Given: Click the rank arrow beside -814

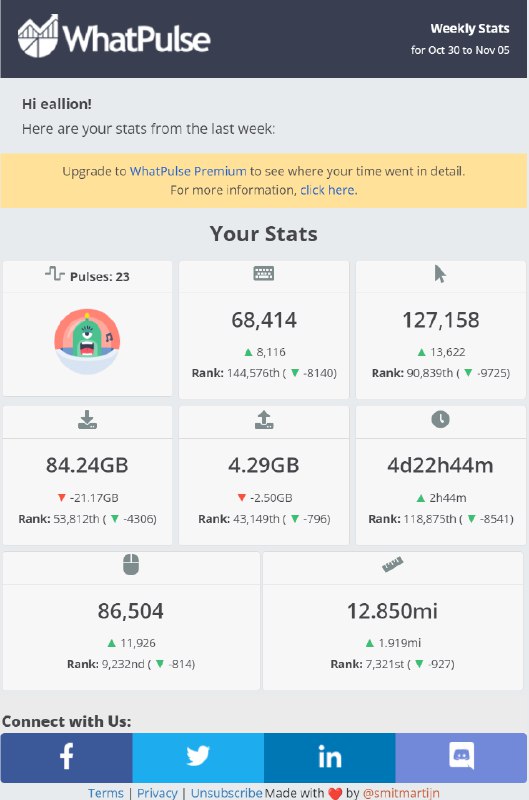Looking at the screenshot, I should click(x=160, y=664).
